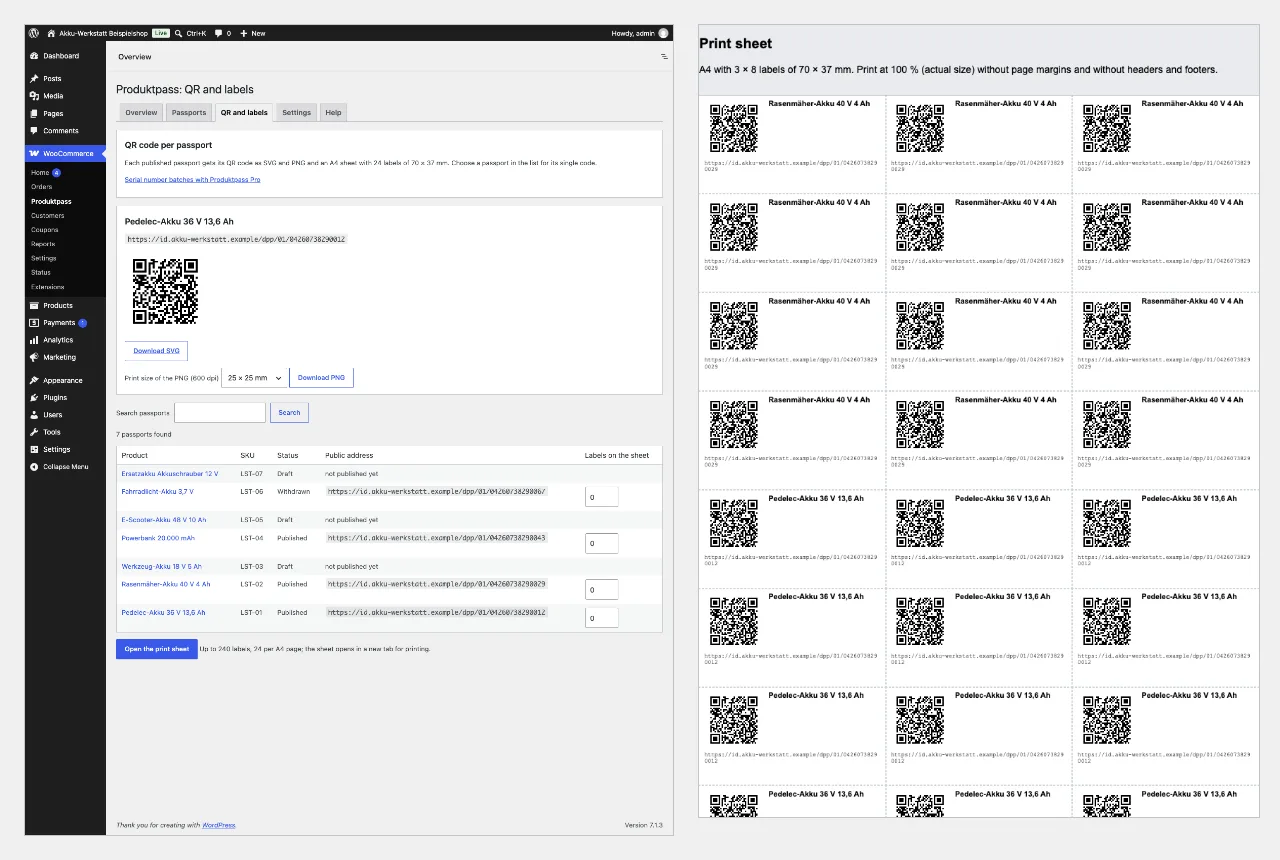Viewport: 1280px width, 860px height.
Task: Open the activity panel icon beside Overview
Action: pyautogui.click(x=664, y=57)
